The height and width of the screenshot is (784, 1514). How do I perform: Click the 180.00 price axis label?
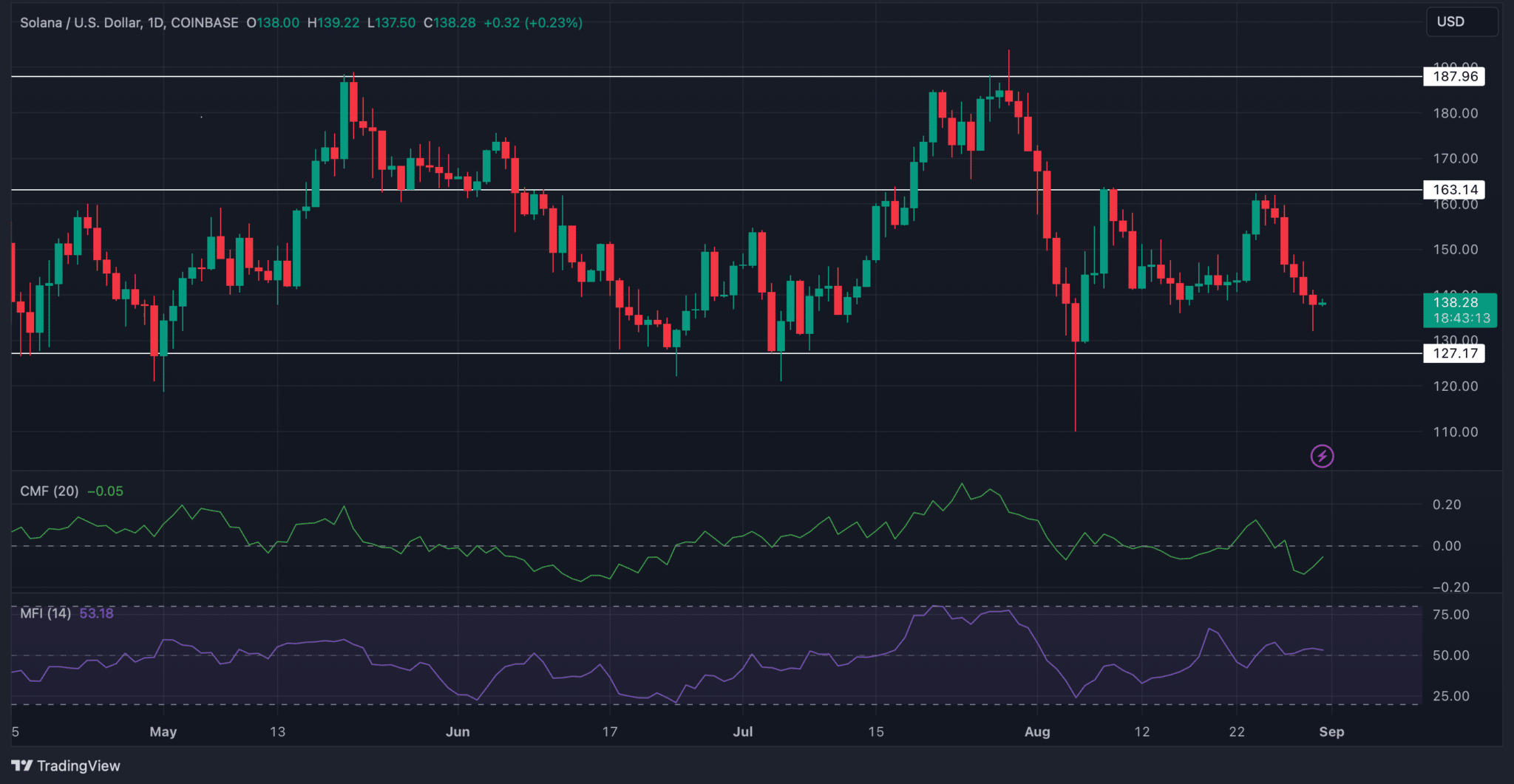coord(1455,113)
